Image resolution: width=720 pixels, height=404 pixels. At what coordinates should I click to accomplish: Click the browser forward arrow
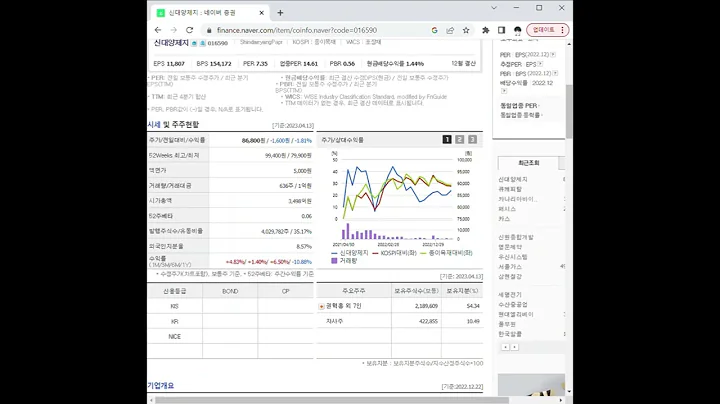point(174,30)
